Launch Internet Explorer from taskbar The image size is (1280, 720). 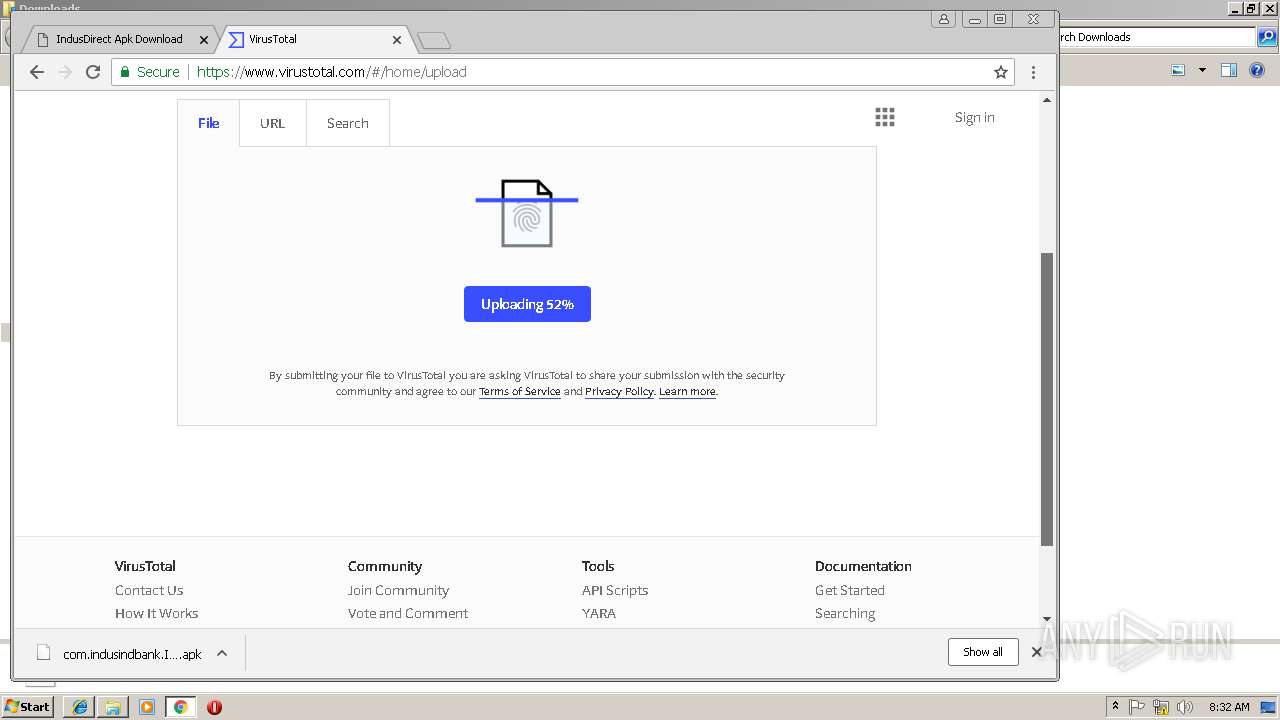pos(79,707)
